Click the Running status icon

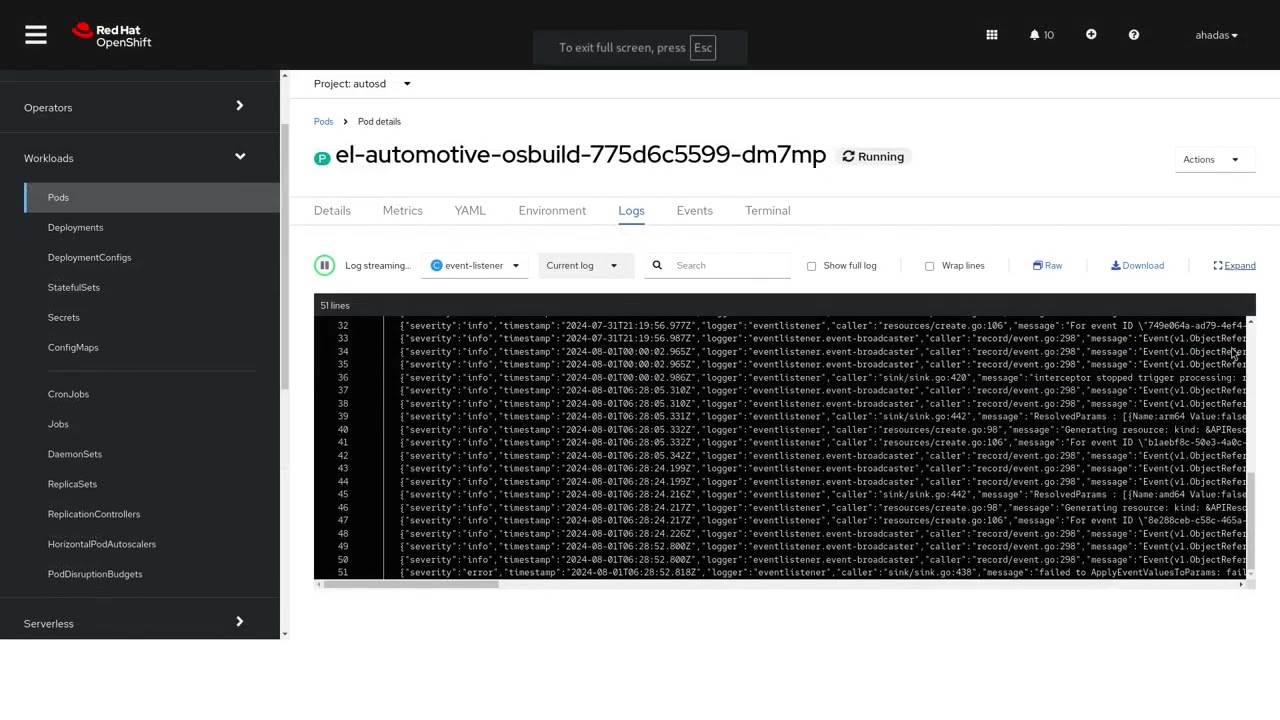[x=848, y=157]
